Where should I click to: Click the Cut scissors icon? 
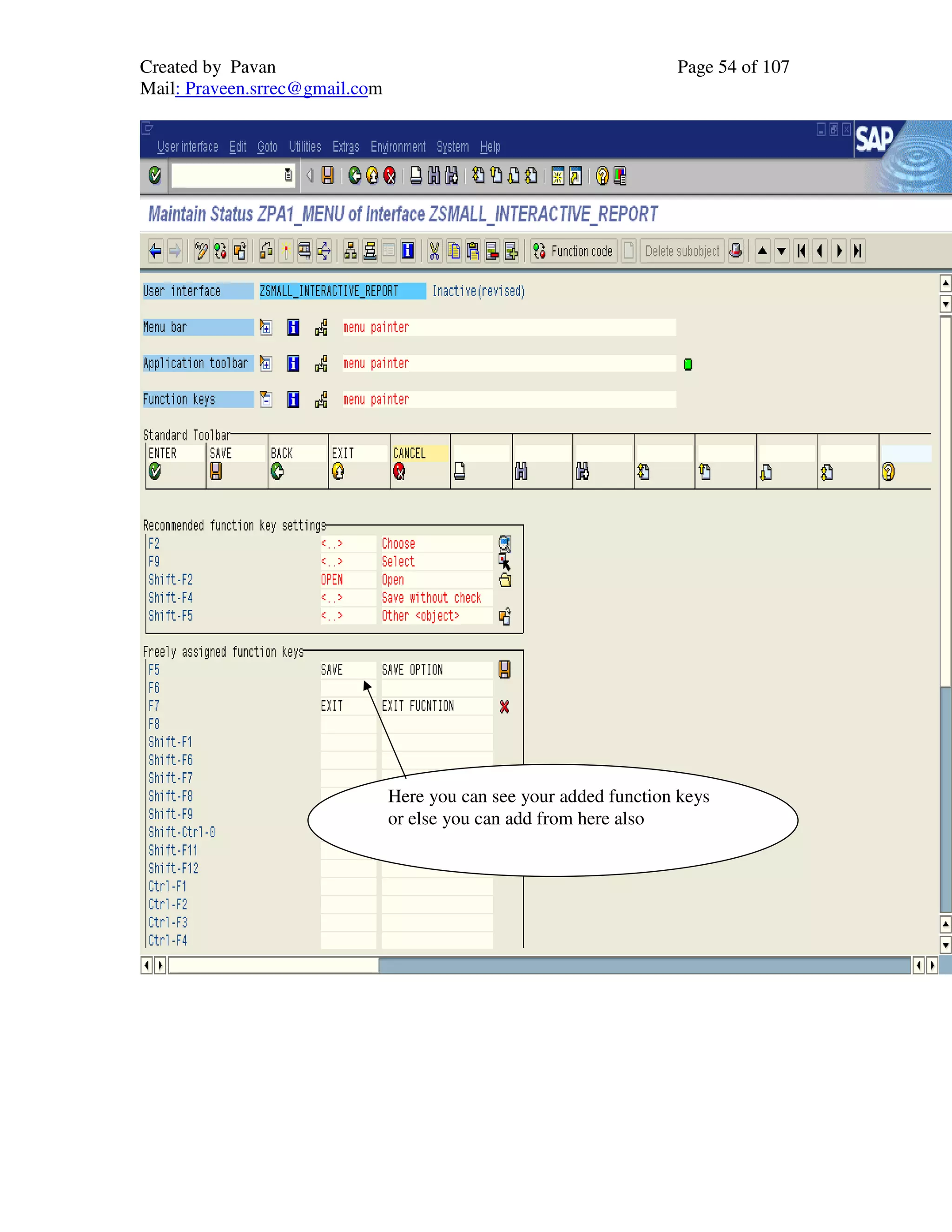(x=434, y=251)
